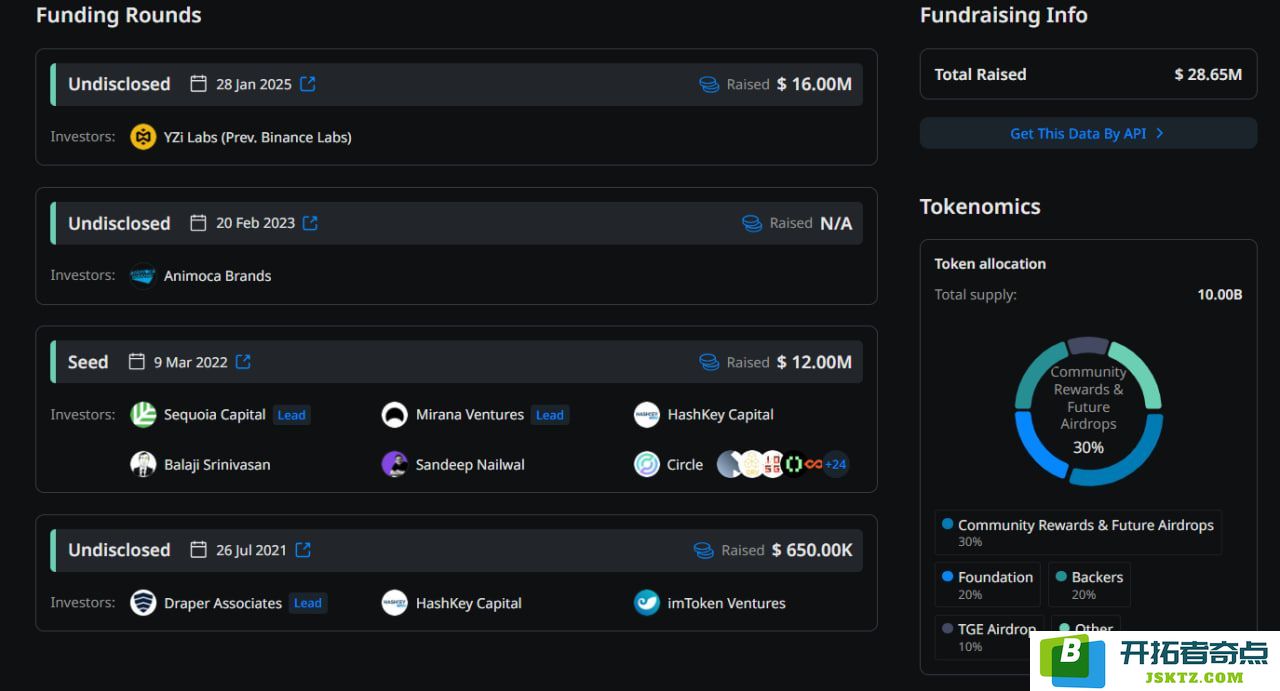Viewport: 1280px width, 691px height.
Task: Expand the +24 more investors badge
Action: pos(835,464)
